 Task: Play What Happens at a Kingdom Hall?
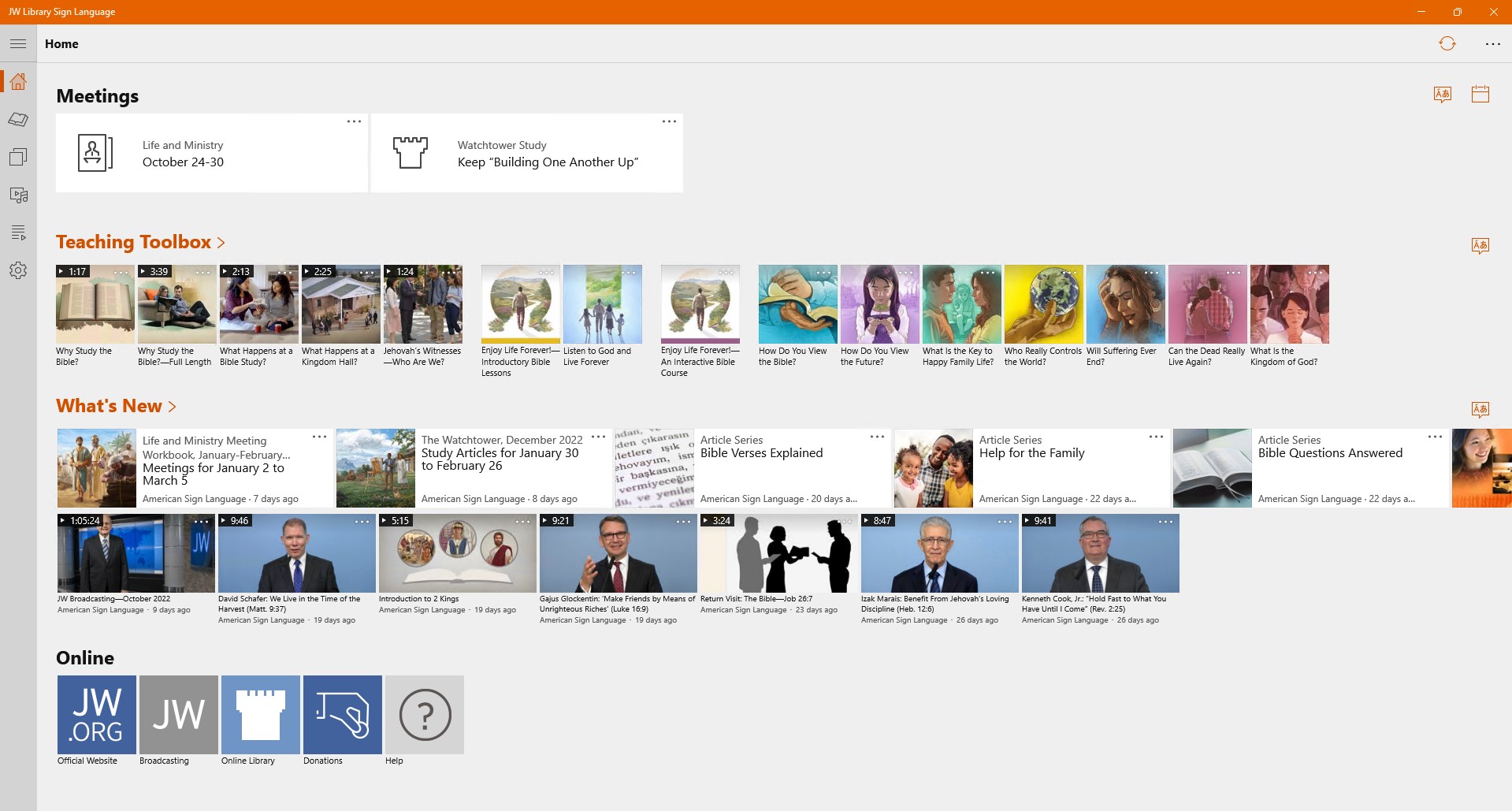[x=341, y=304]
